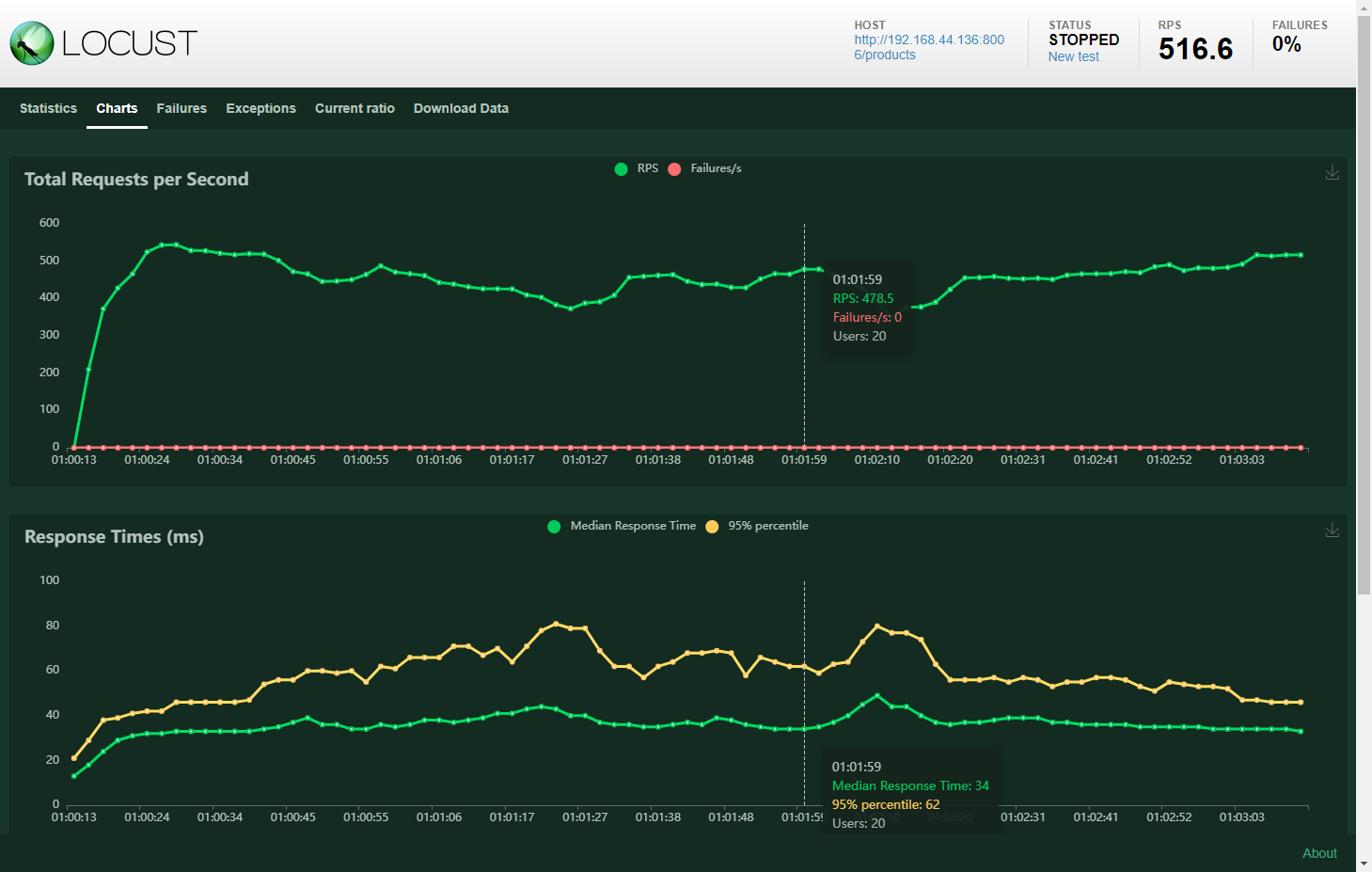Switch to the Failures tab
This screenshot has width=1372, height=872.
pos(181,108)
